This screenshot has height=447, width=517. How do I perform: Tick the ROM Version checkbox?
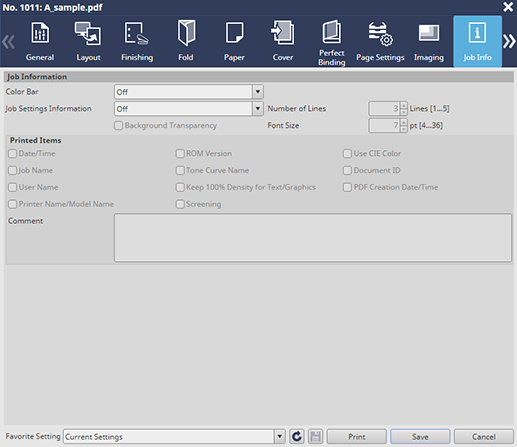(180, 154)
